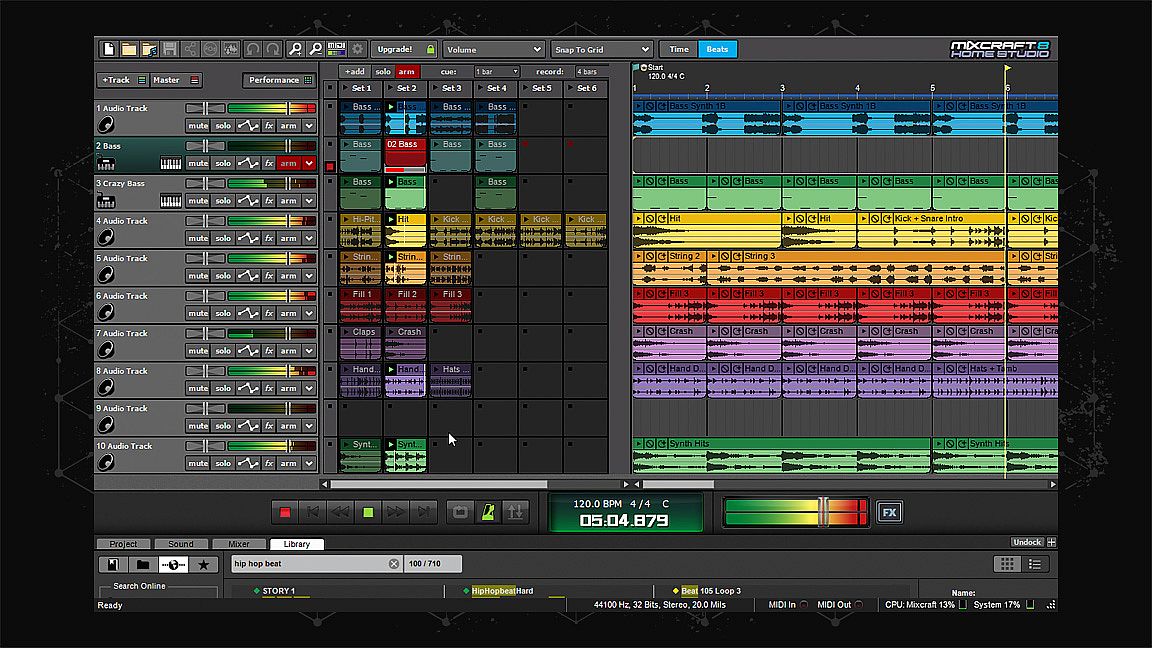The height and width of the screenshot is (648, 1152).
Task: Open the Project tab
Action: (123, 544)
